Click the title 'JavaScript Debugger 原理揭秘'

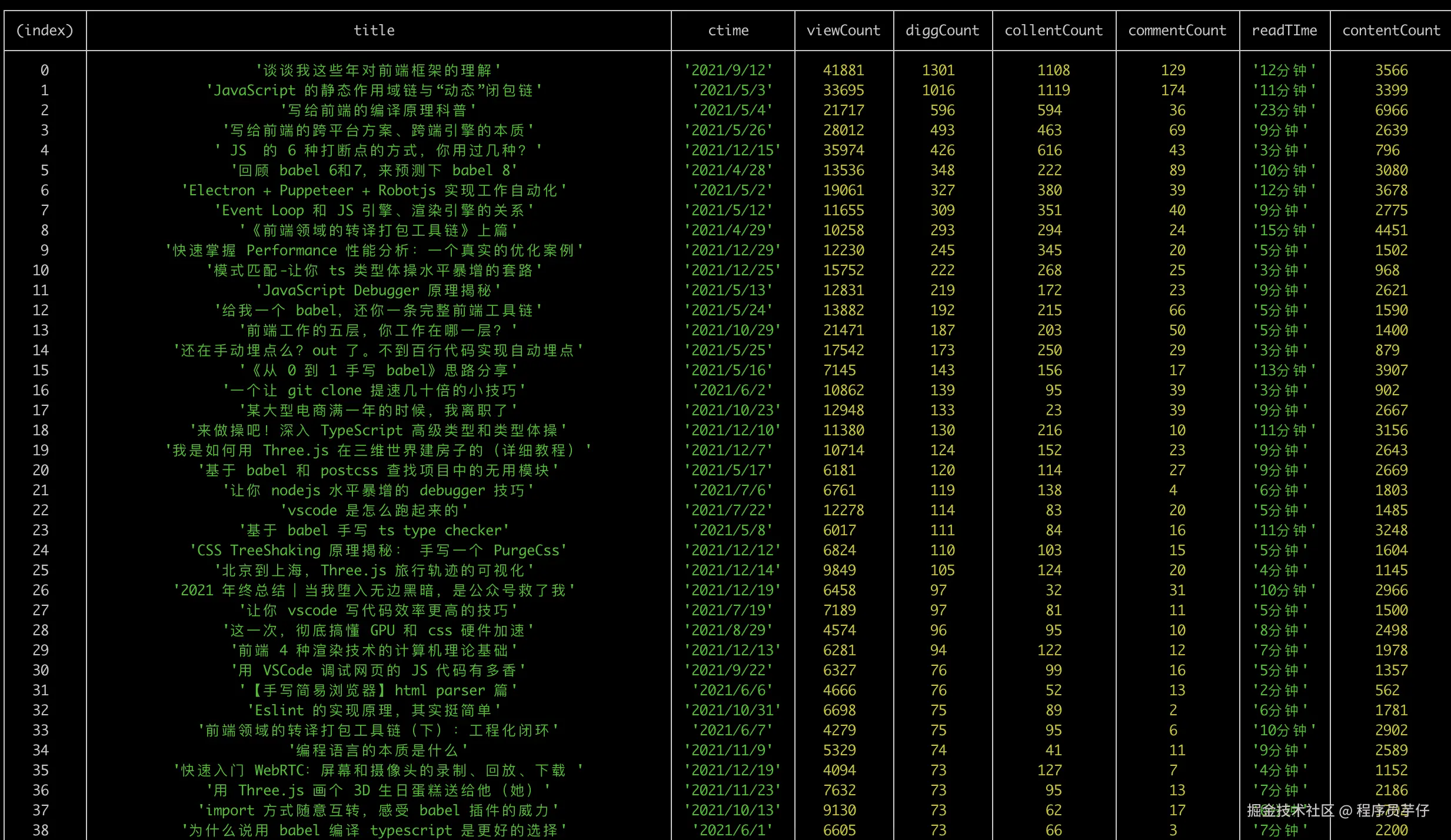tap(378, 291)
